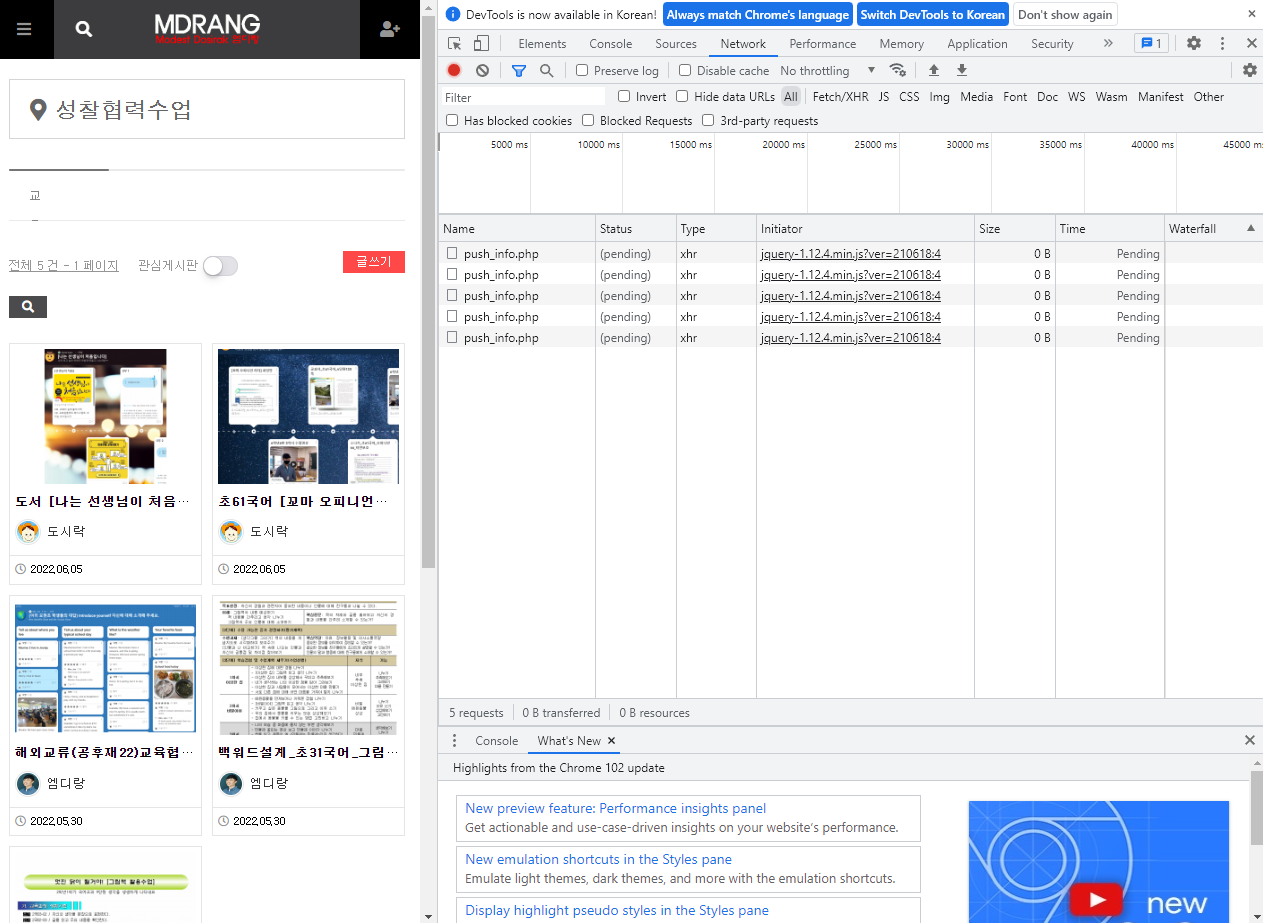The image size is (1263, 923).
Task: Click the info icon in the language notification
Action: pos(453,14)
